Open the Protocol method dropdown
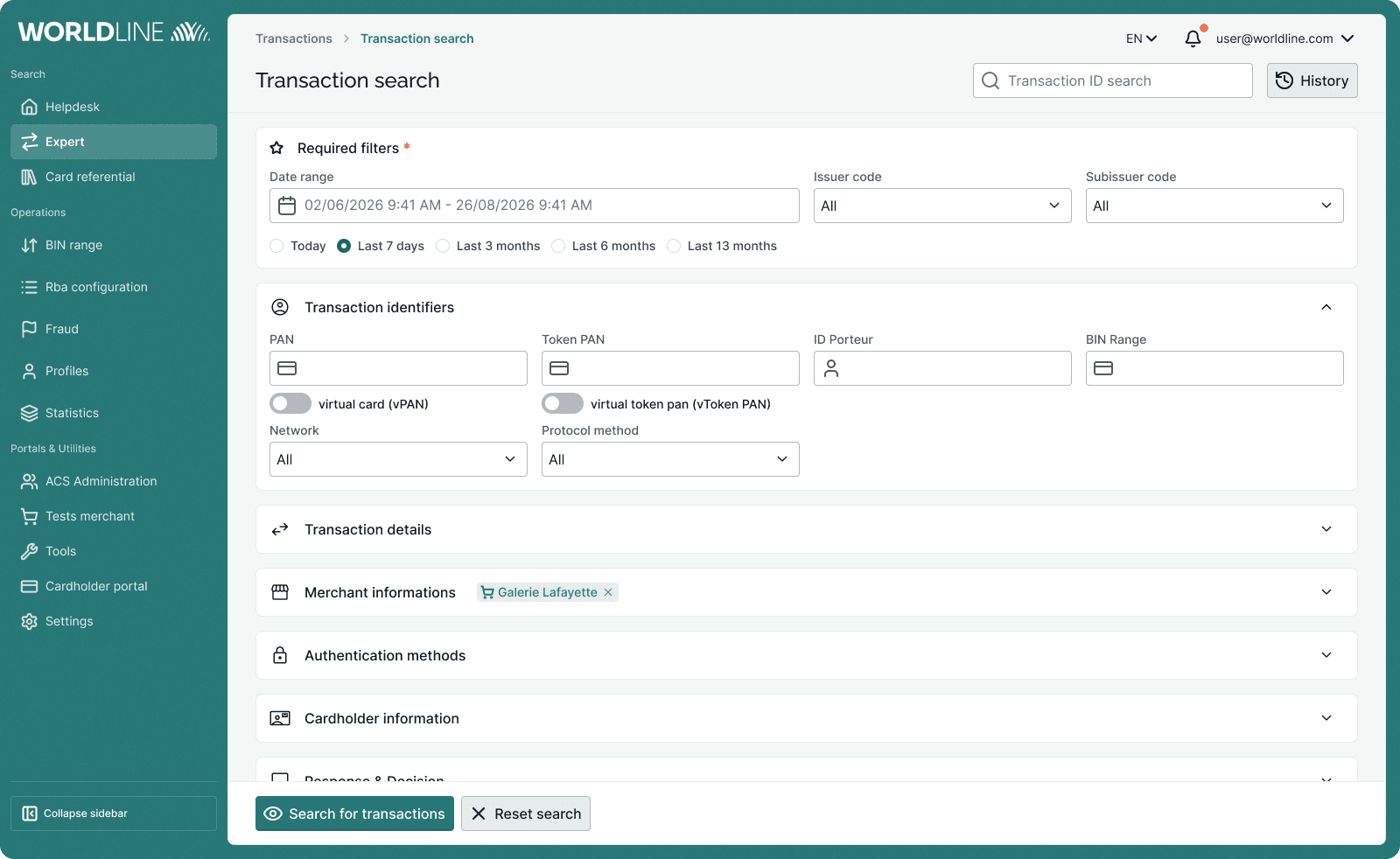 pyautogui.click(x=670, y=459)
